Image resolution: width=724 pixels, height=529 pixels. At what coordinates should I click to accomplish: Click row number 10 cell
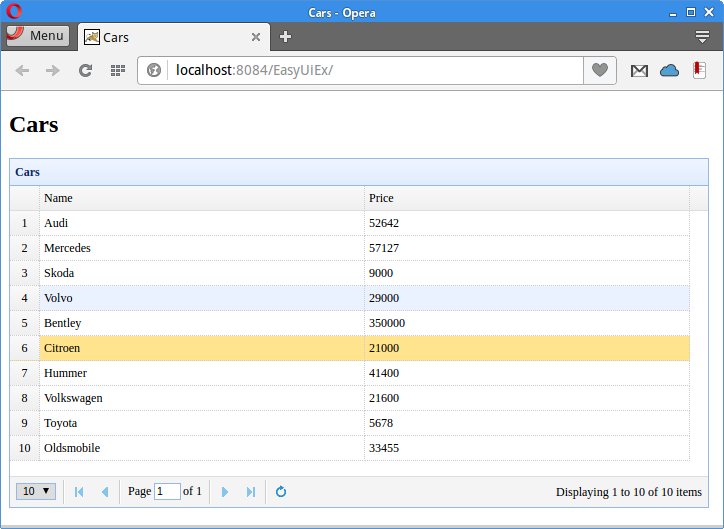coord(24,447)
